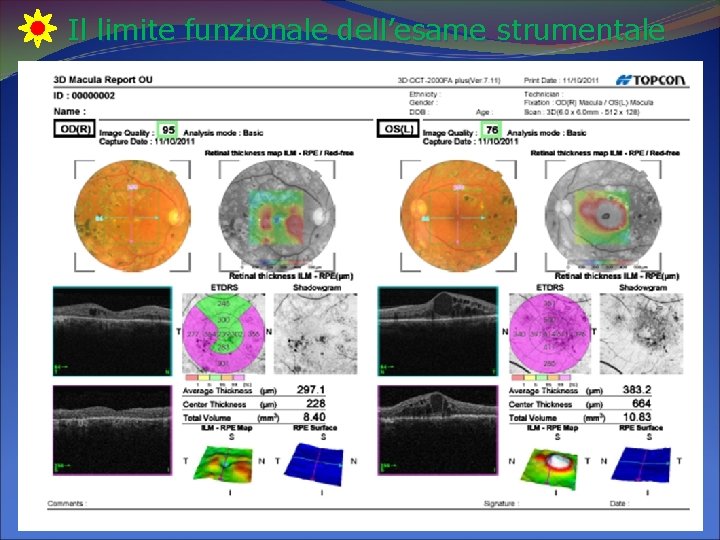Click OS total volume value 10.83
Viewport: 720px width, 540px height.
pos(637,417)
